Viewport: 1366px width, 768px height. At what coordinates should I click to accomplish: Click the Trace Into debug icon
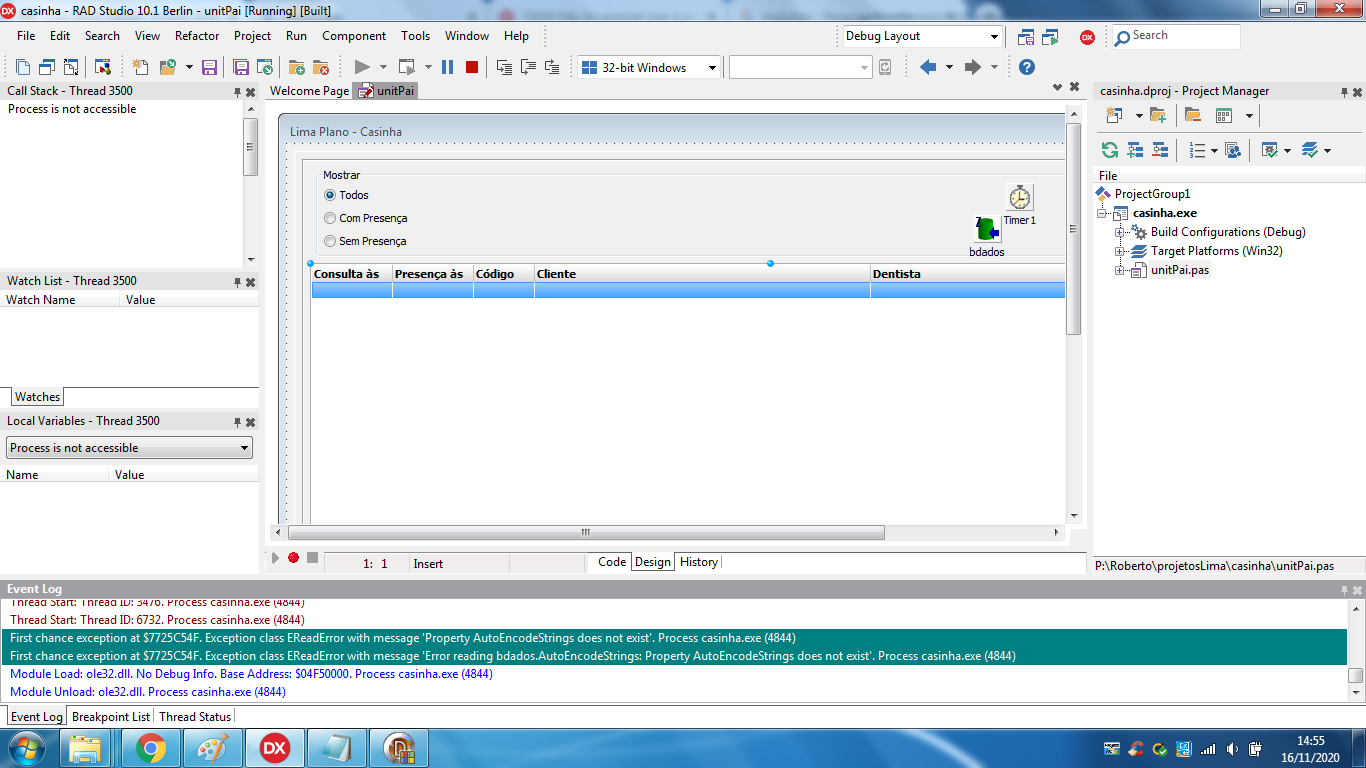(504, 67)
